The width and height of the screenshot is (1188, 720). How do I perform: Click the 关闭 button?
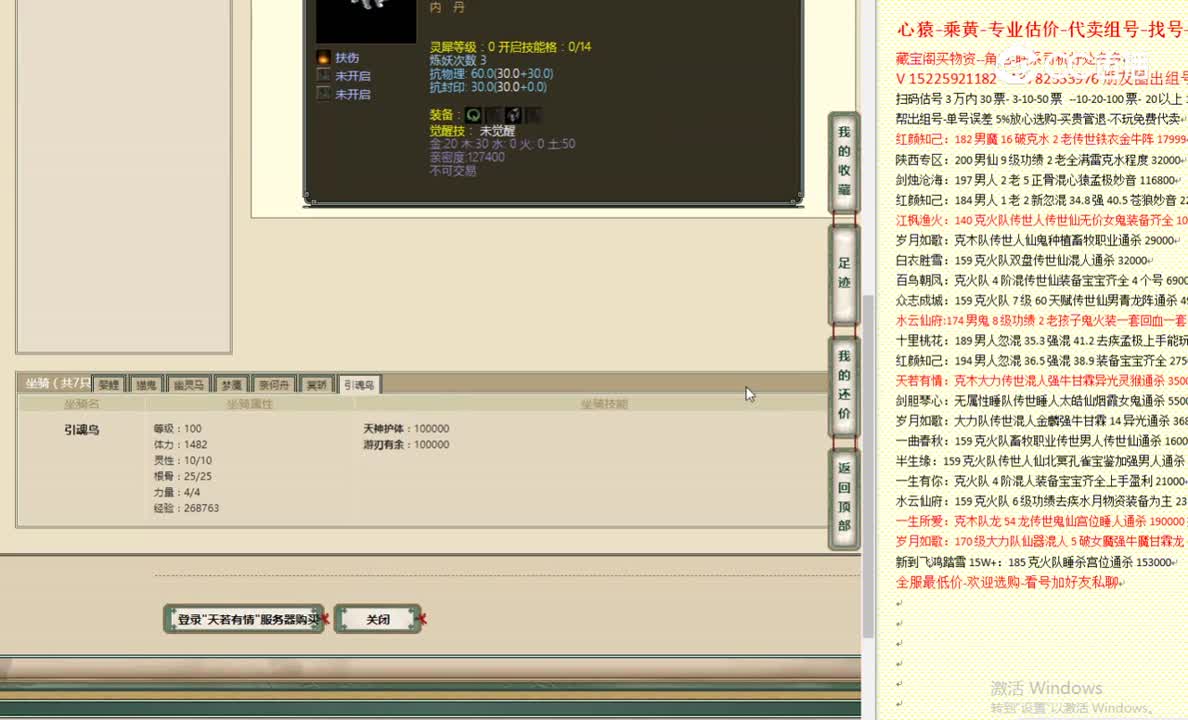(378, 619)
